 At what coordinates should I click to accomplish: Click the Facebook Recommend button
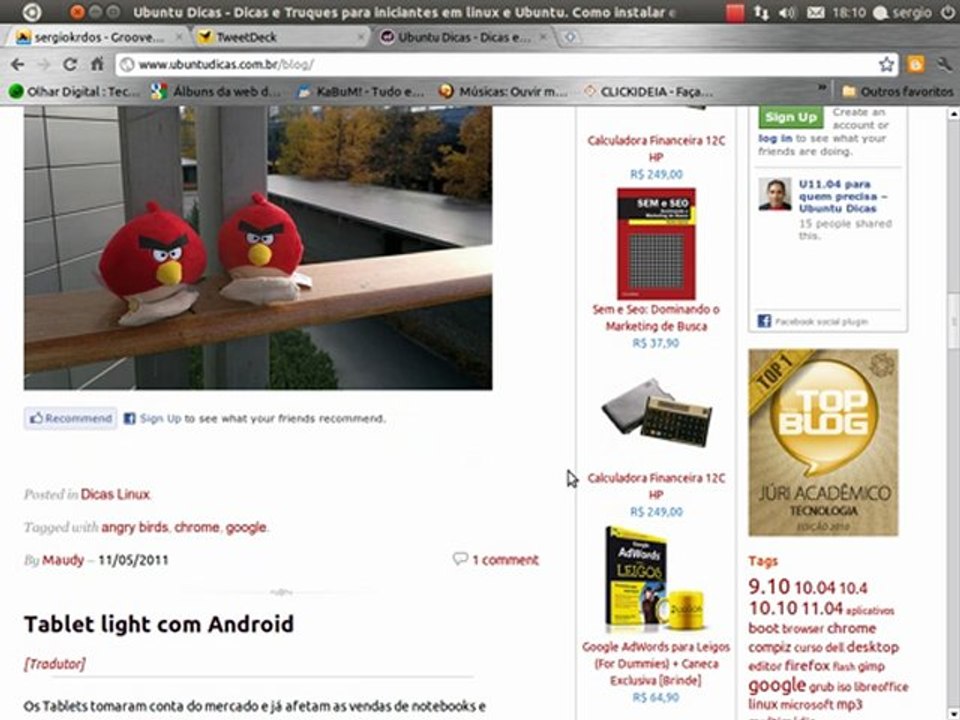[70, 418]
